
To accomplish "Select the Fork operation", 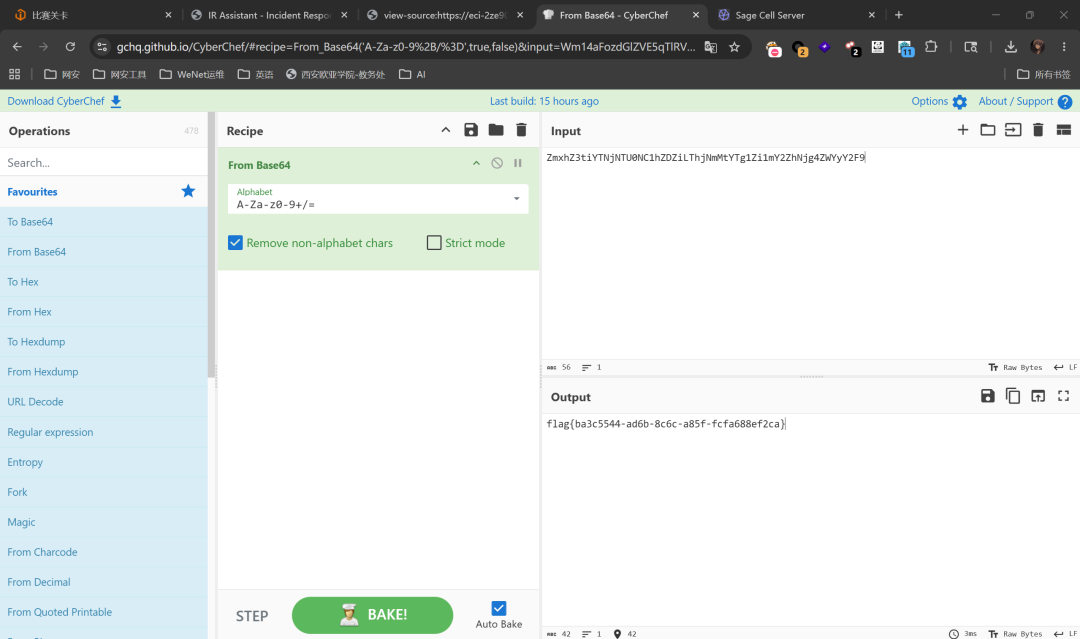I will tap(103, 492).
